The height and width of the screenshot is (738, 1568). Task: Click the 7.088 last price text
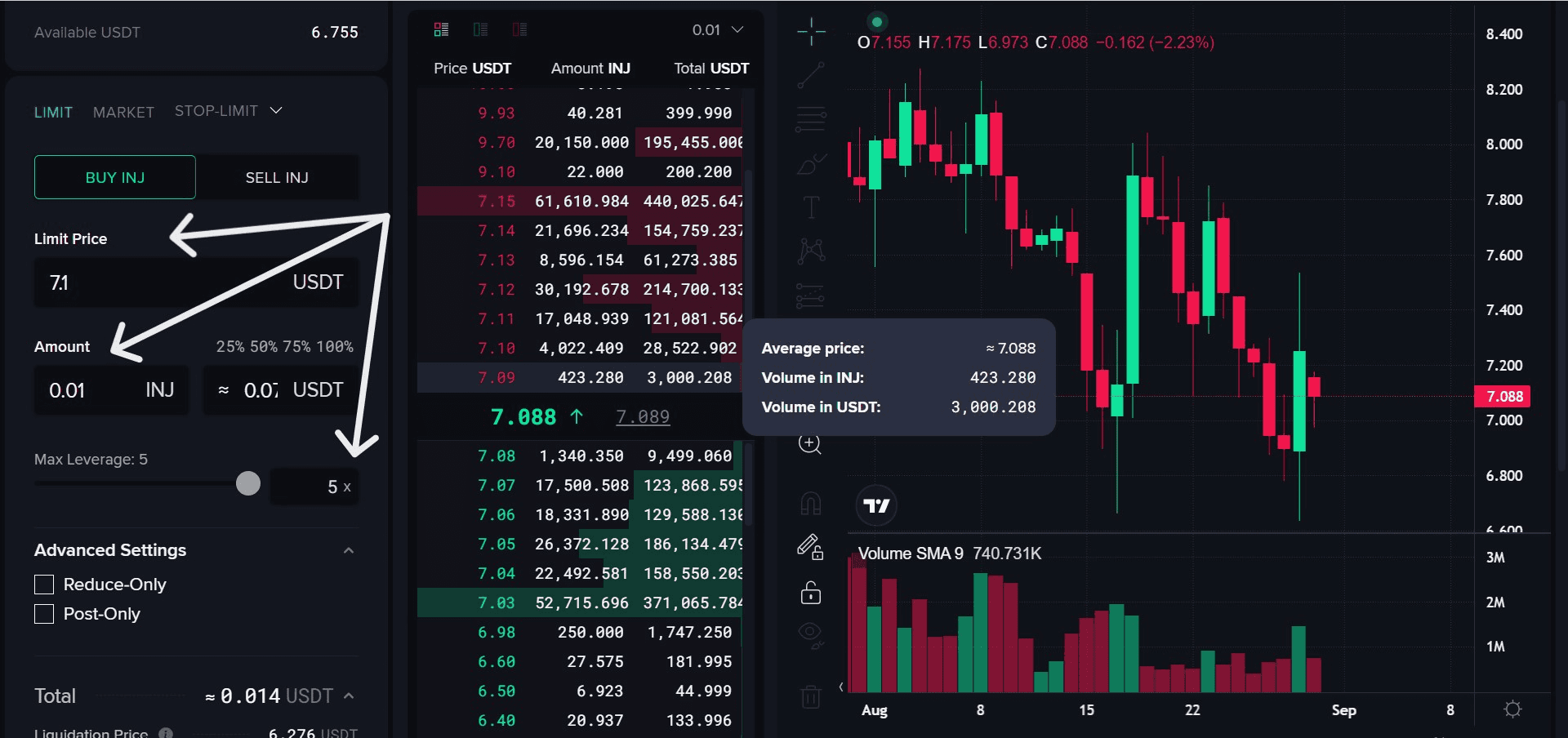click(523, 417)
